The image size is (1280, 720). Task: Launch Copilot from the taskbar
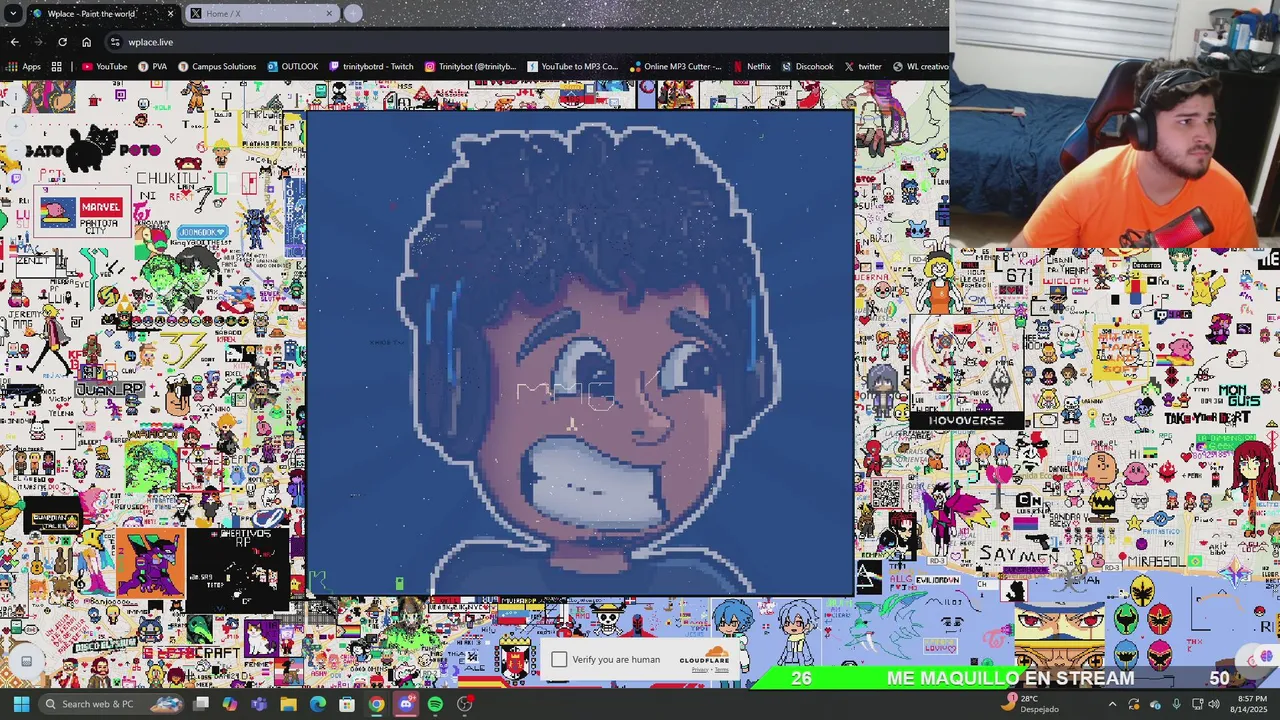point(230,704)
